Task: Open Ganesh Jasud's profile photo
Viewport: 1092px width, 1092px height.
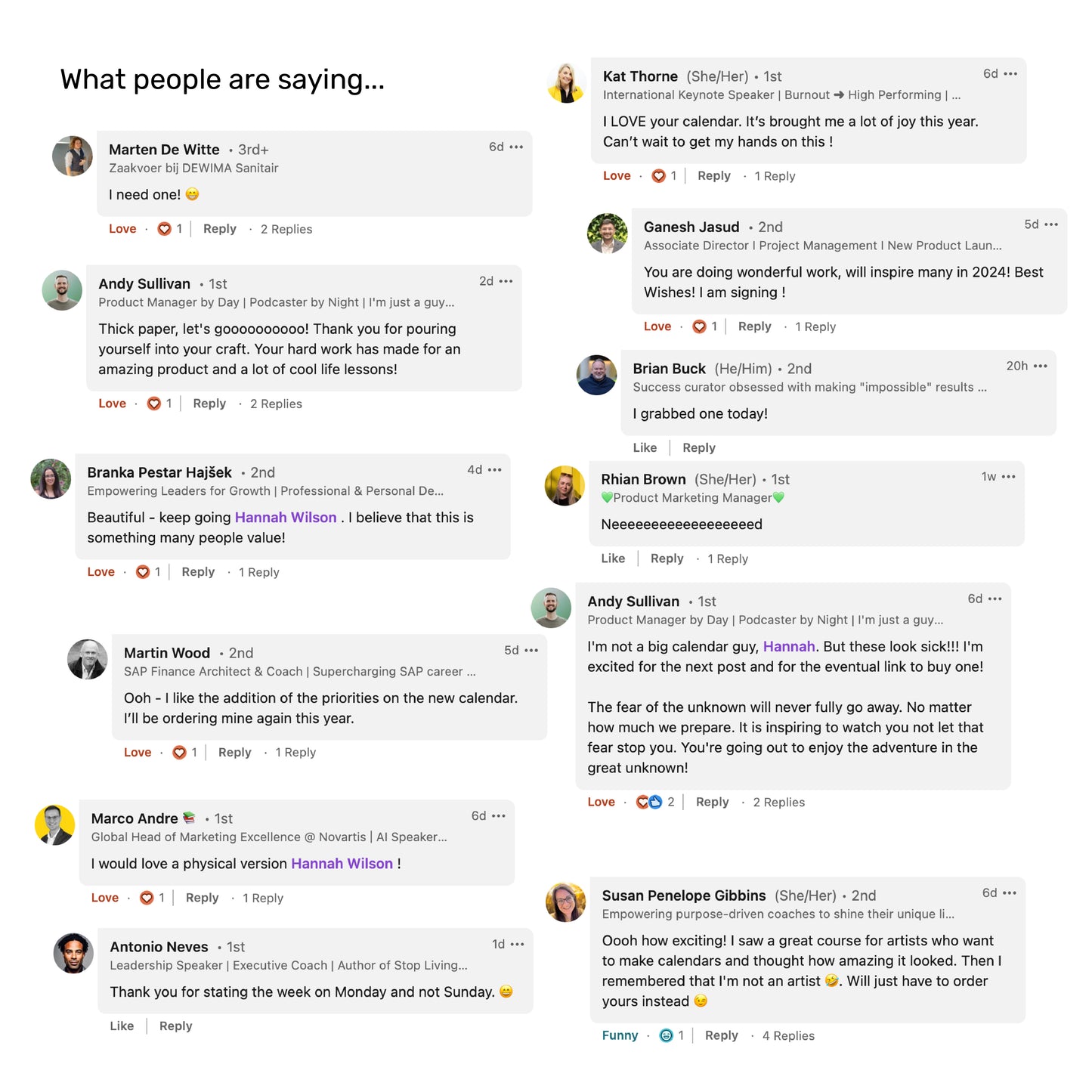Action: pos(608,234)
